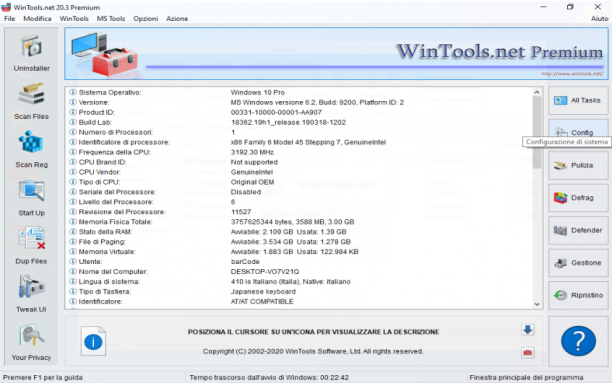Click the value 3192.30 MHz

tap(252, 152)
